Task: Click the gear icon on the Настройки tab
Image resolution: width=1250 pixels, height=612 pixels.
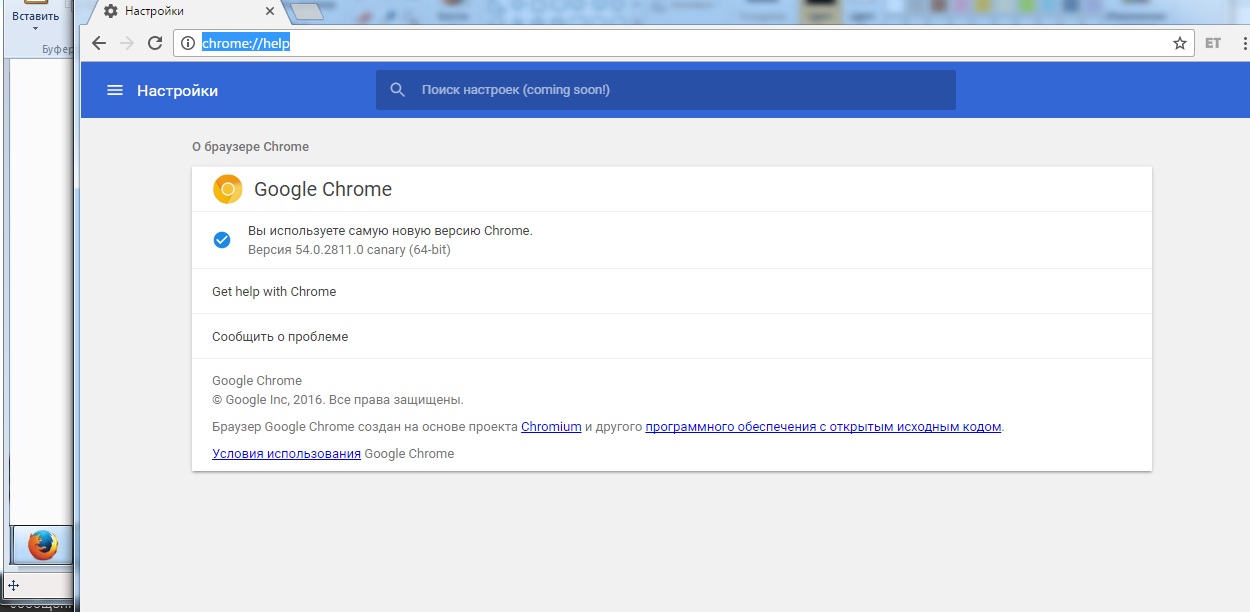Action: point(110,11)
